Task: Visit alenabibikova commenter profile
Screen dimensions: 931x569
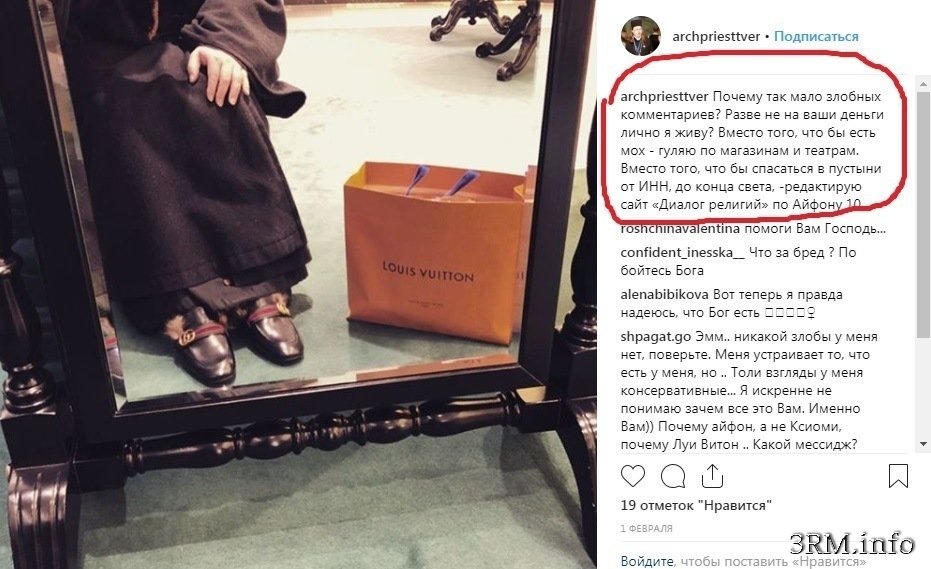Action: point(664,295)
